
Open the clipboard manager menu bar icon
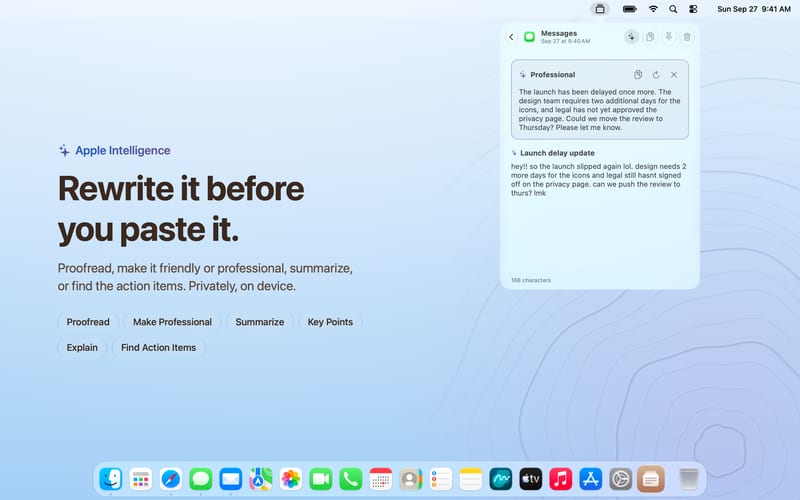[600, 9]
